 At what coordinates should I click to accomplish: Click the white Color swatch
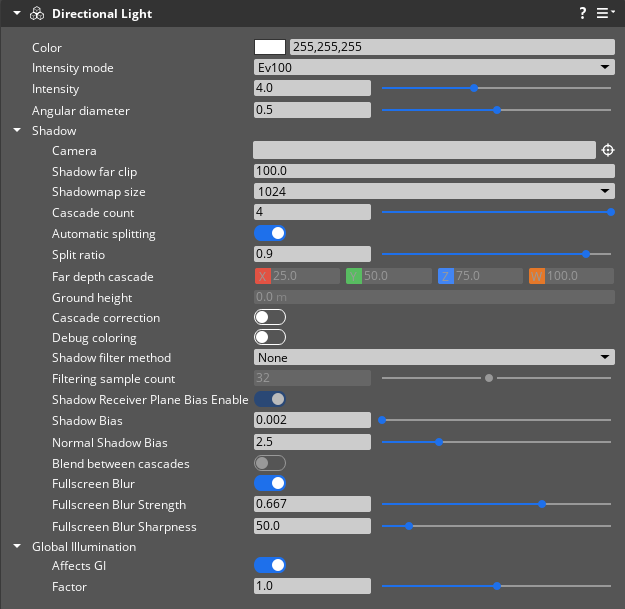click(x=270, y=47)
